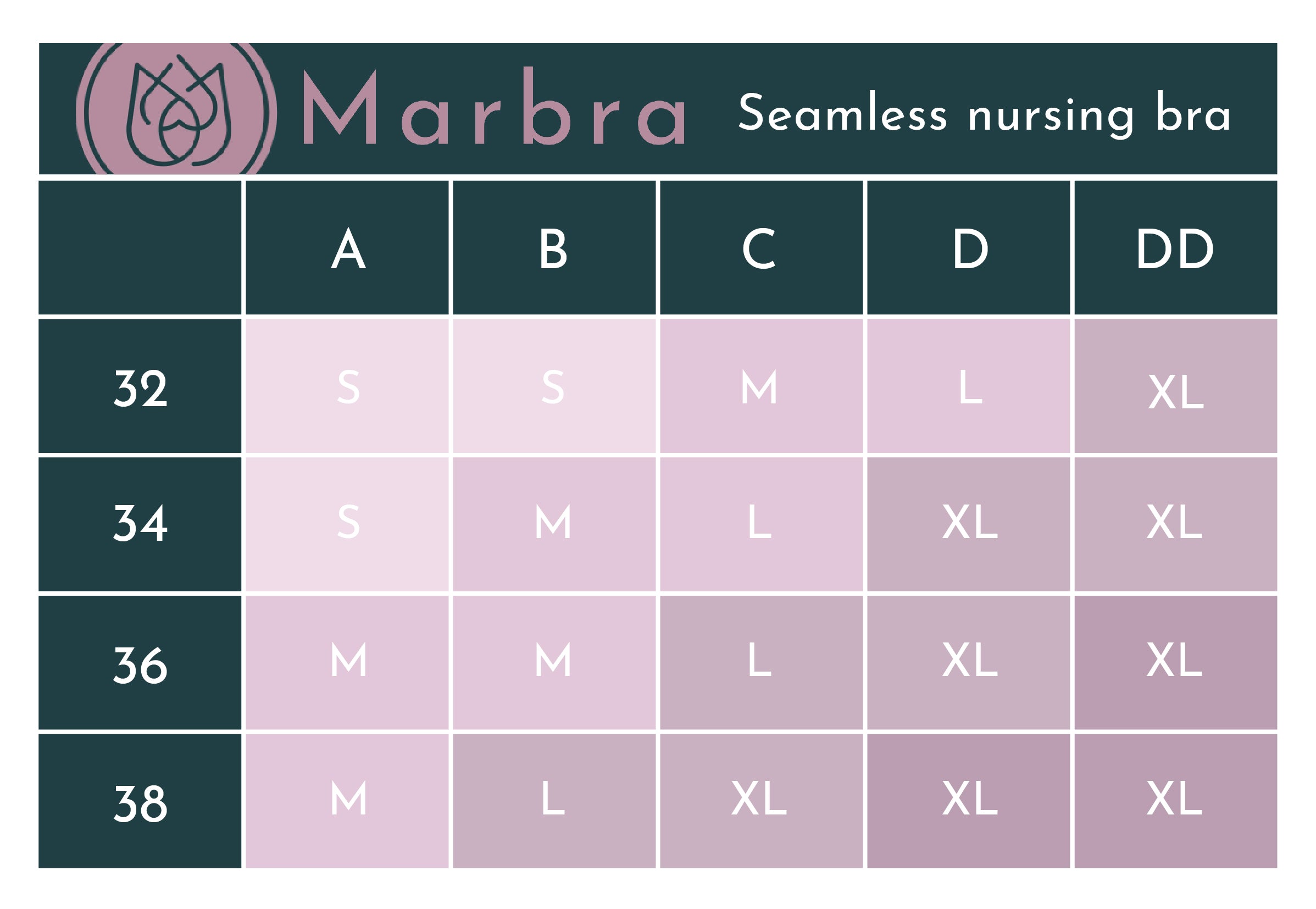Click the Seamless nursing bra title

pyautogui.click(x=984, y=113)
